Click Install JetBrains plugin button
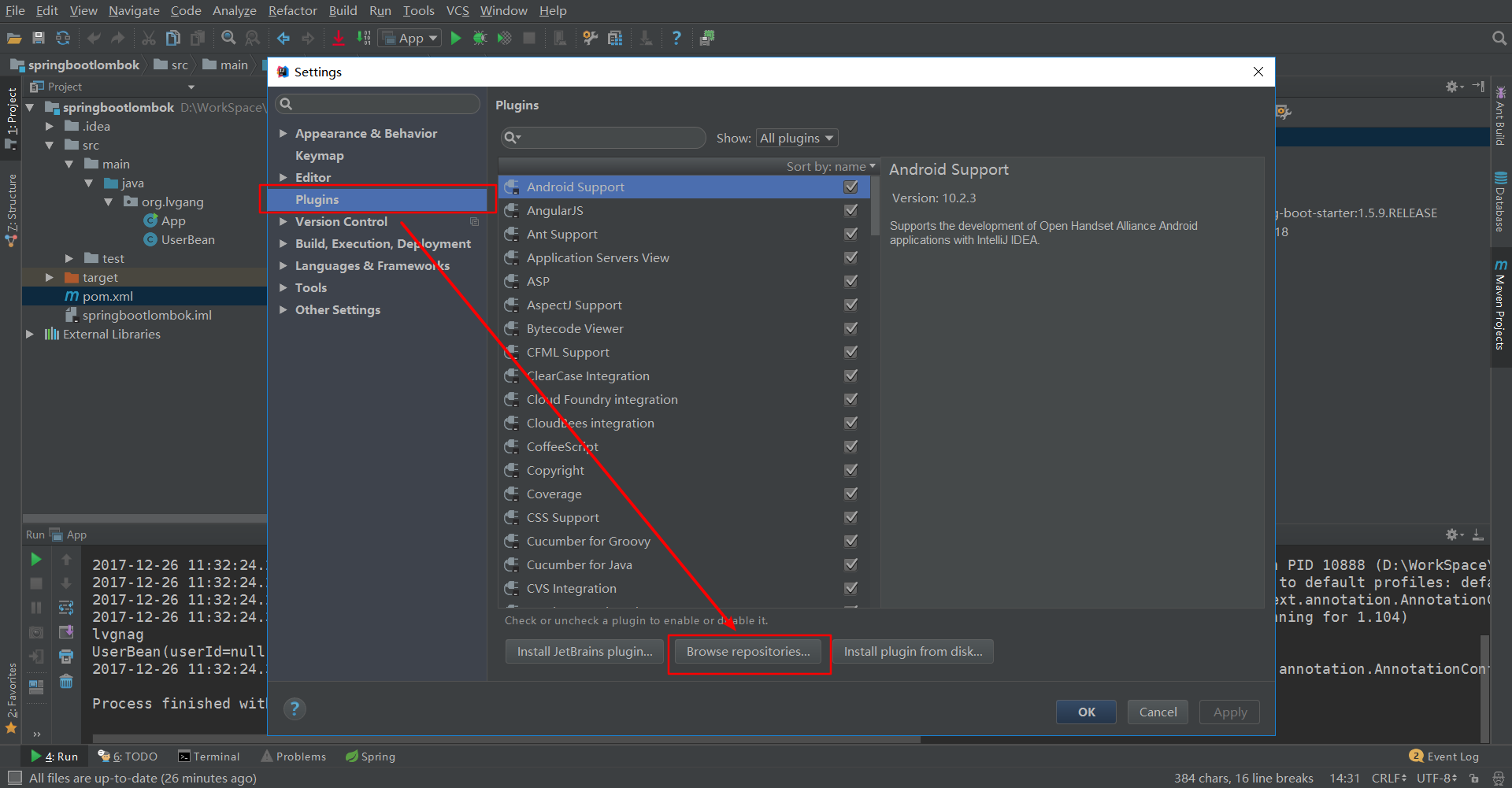 click(x=584, y=652)
